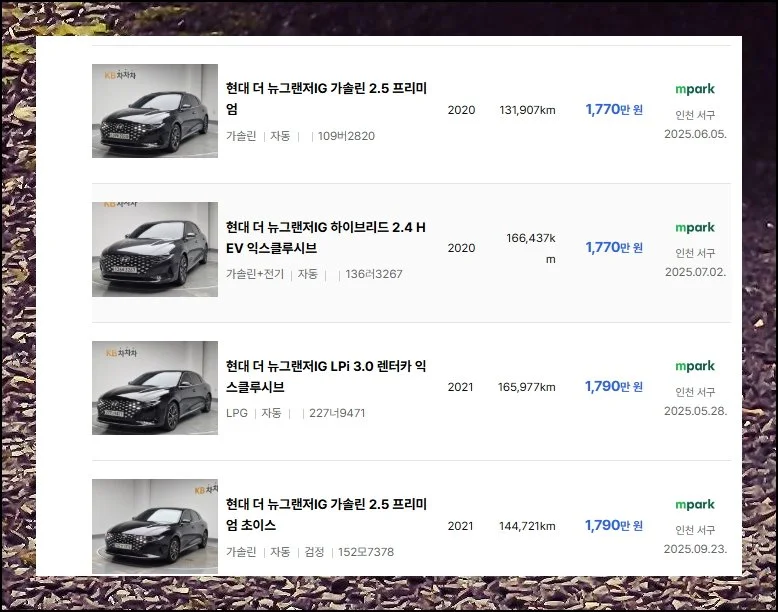
Task: Open the 가솔린 2.5 프리미엄 listing title
Action: click(x=326, y=98)
